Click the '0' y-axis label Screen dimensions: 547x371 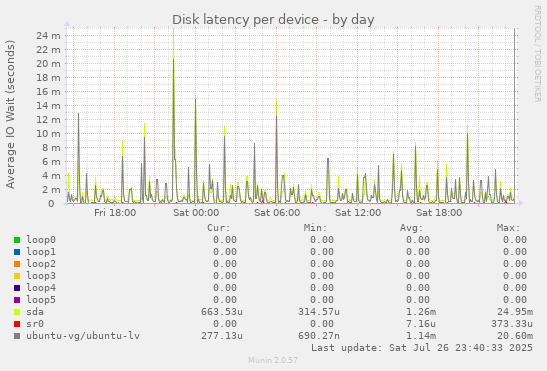51,203
